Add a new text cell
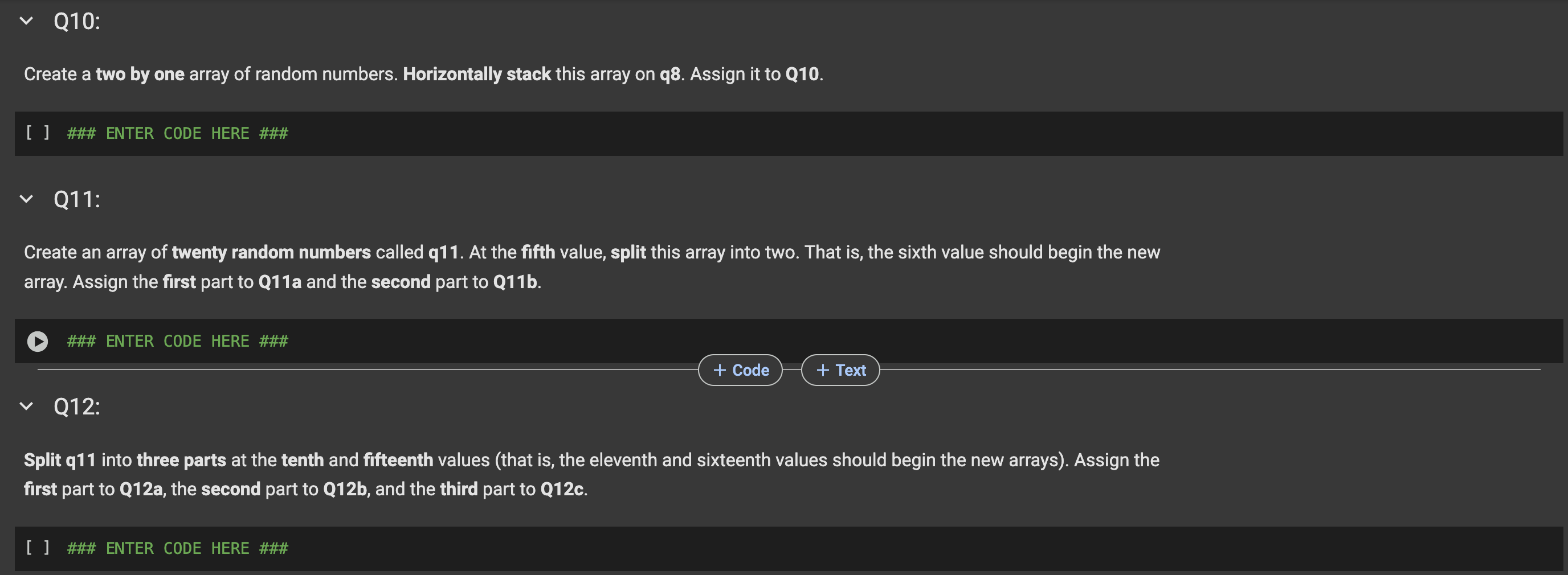Screen dimensions: 1568x575 pyautogui.click(x=840, y=369)
